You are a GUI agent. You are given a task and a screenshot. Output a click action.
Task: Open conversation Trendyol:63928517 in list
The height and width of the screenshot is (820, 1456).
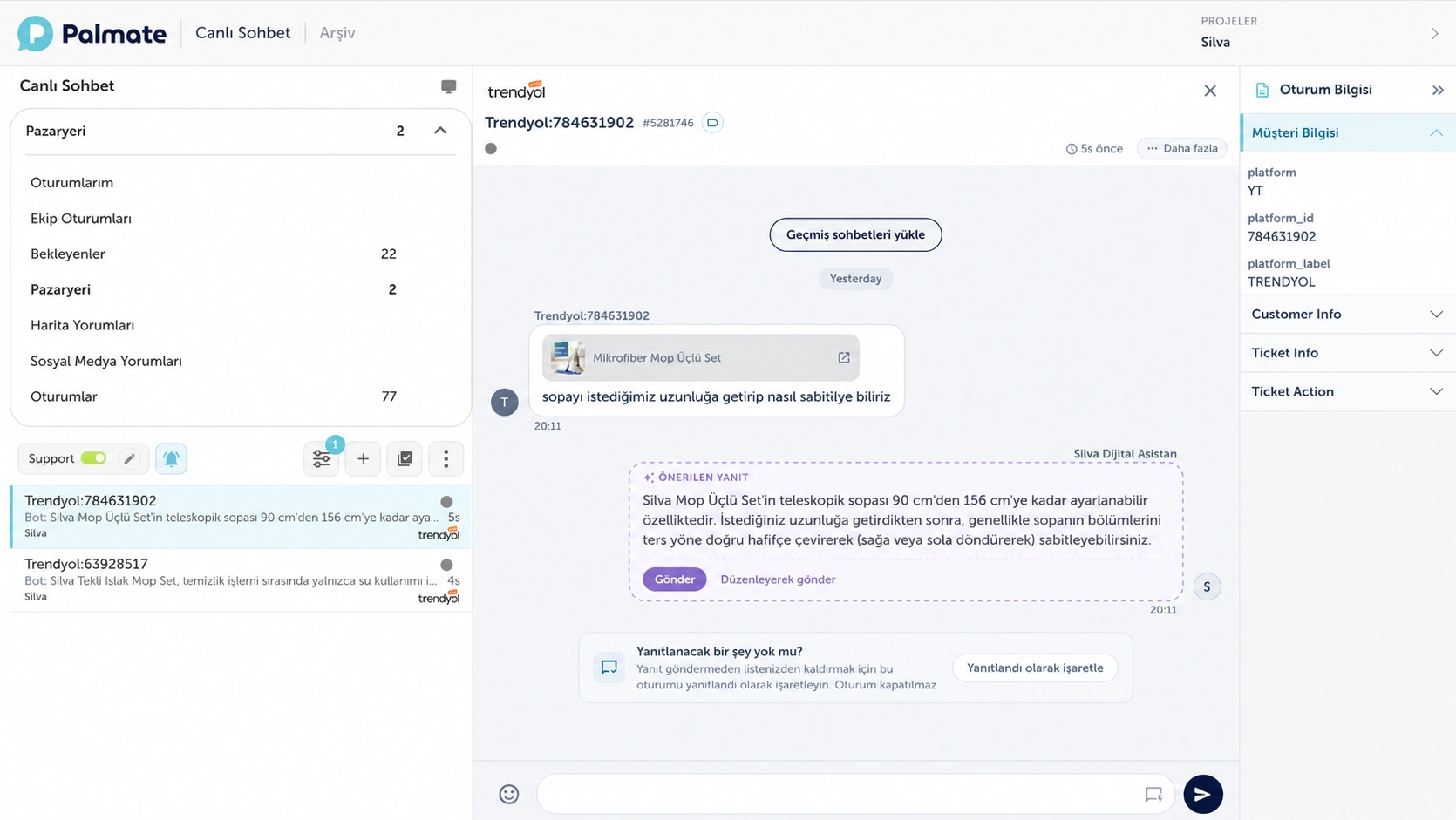241,580
